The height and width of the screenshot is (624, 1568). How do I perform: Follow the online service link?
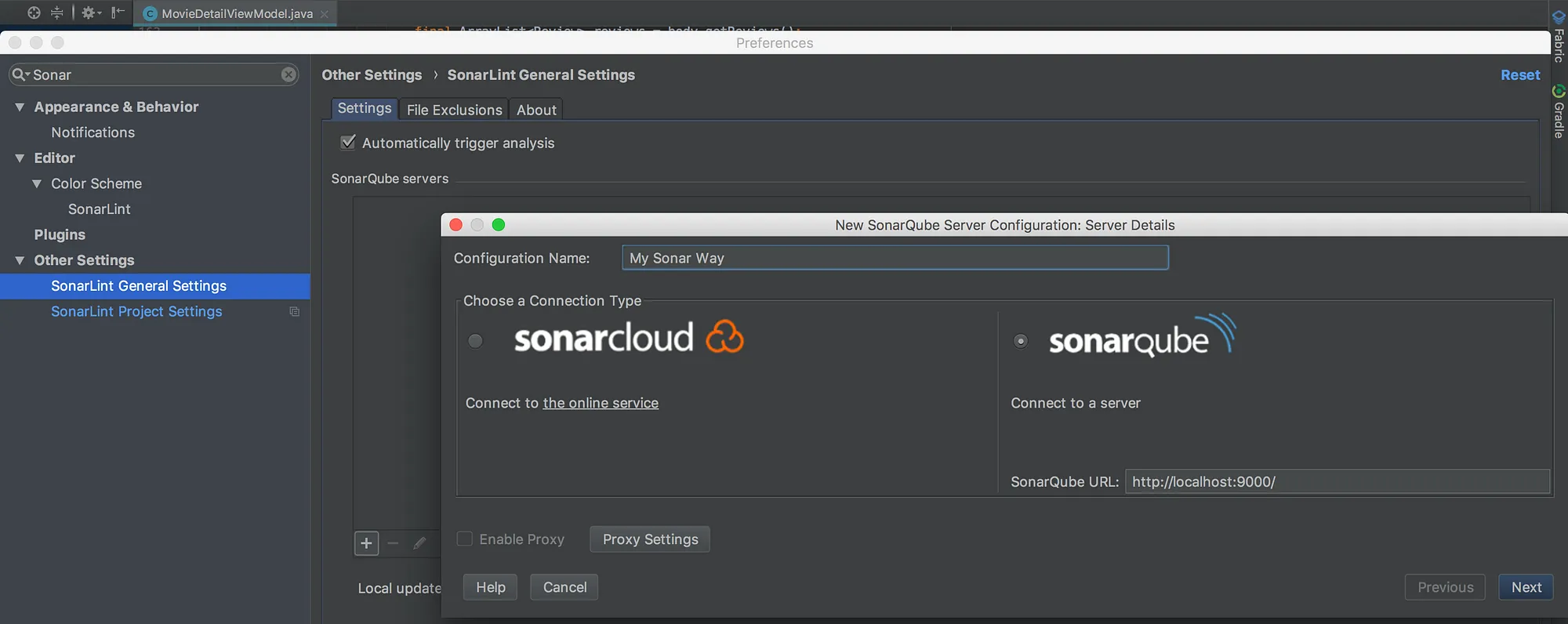pyautogui.click(x=601, y=403)
